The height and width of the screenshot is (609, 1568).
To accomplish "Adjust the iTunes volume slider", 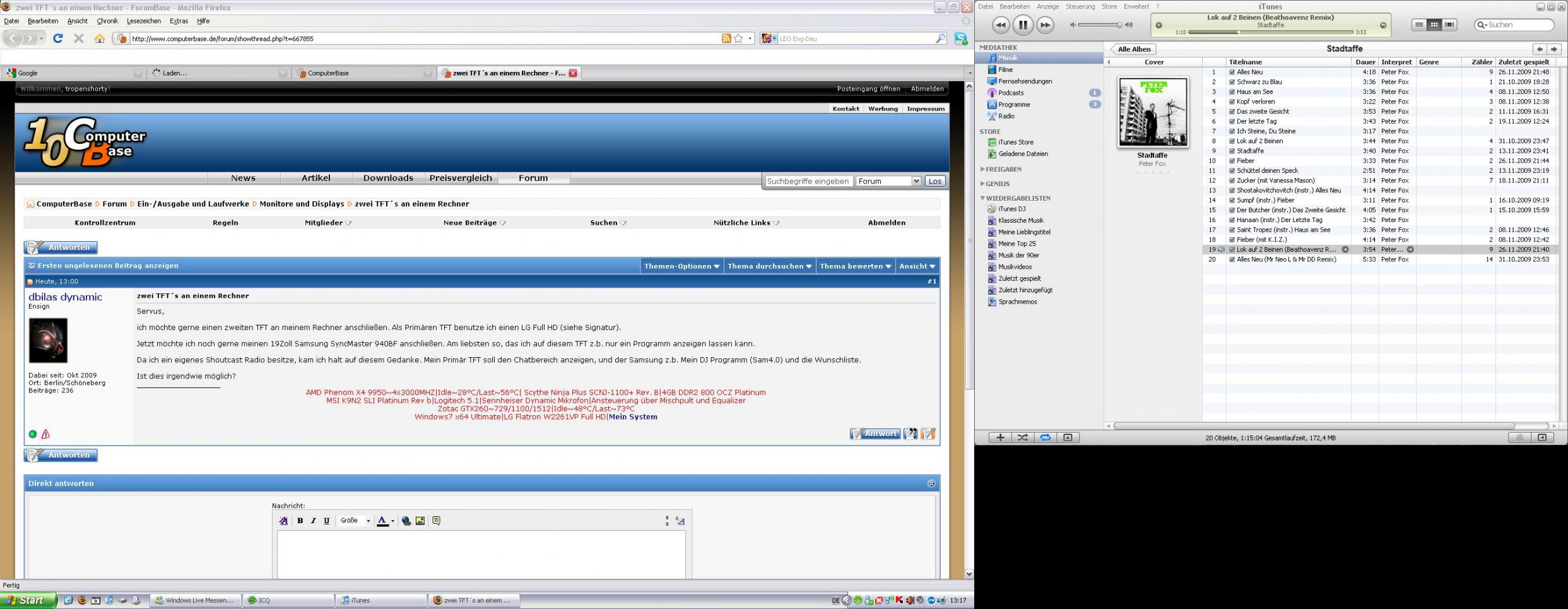I will (1100, 25).
